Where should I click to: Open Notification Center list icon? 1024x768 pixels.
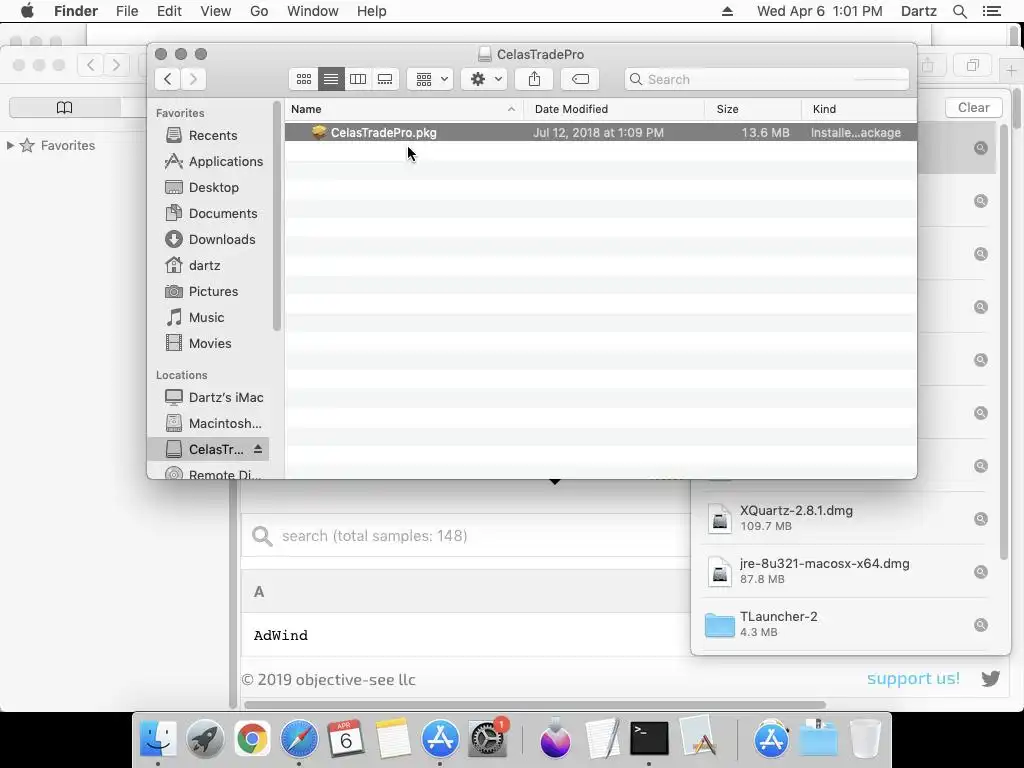point(991,11)
